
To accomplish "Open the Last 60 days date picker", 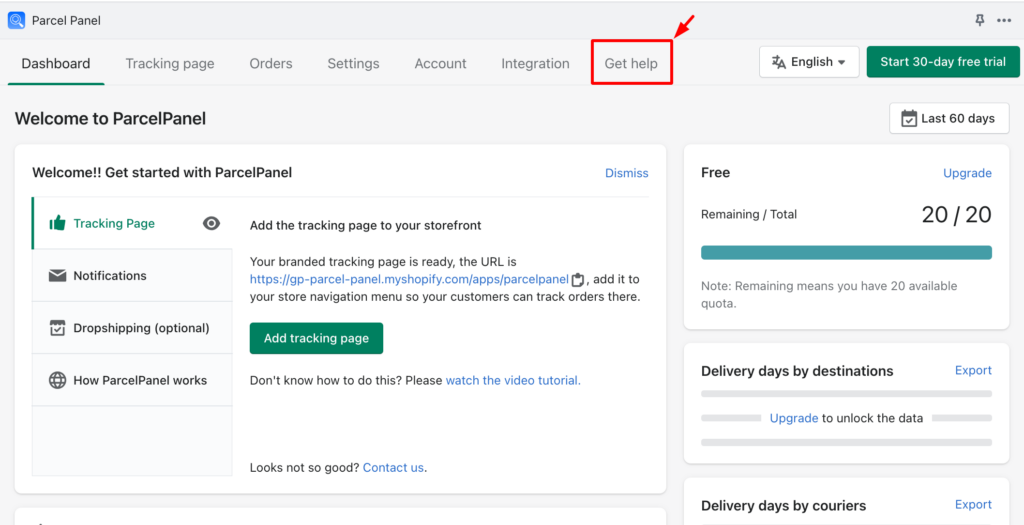I will point(948,118).
